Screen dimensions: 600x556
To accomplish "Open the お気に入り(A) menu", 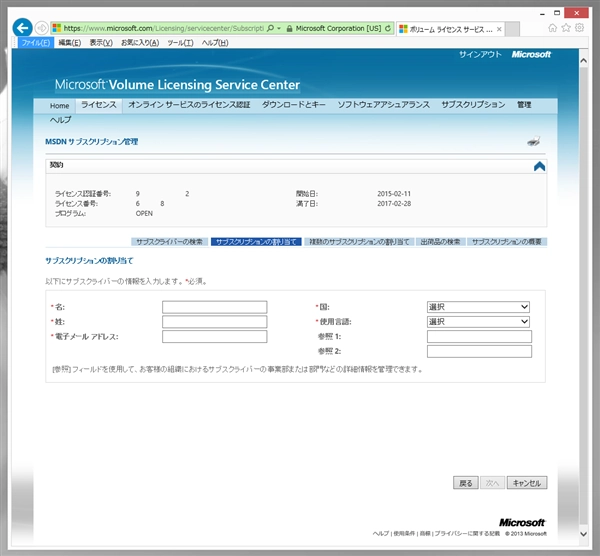I will (140, 42).
